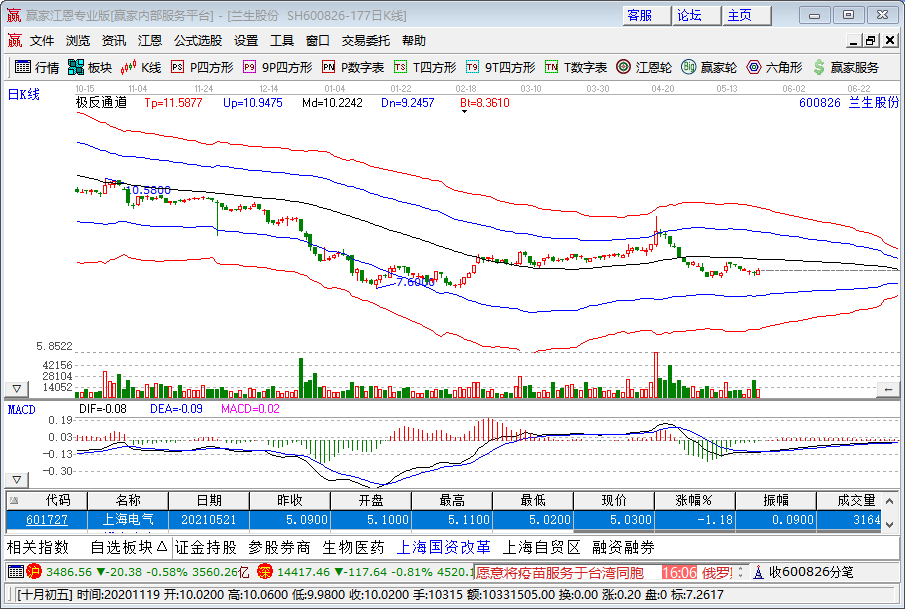Click the 赢 logo in the menu bar
The height and width of the screenshot is (609, 905).
[x=14, y=40]
